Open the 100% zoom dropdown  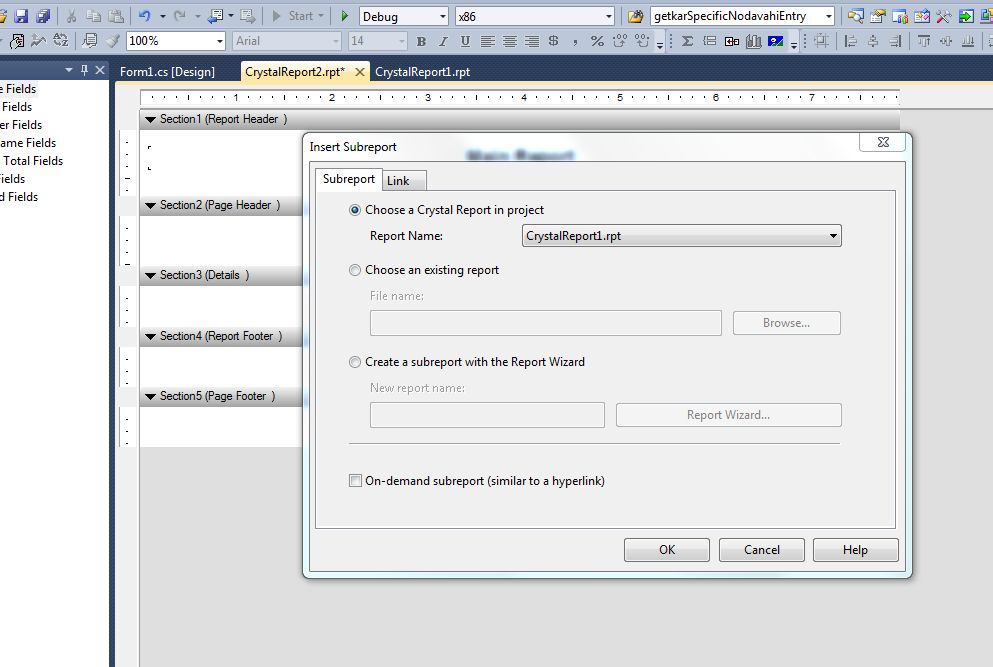pyautogui.click(x=175, y=41)
